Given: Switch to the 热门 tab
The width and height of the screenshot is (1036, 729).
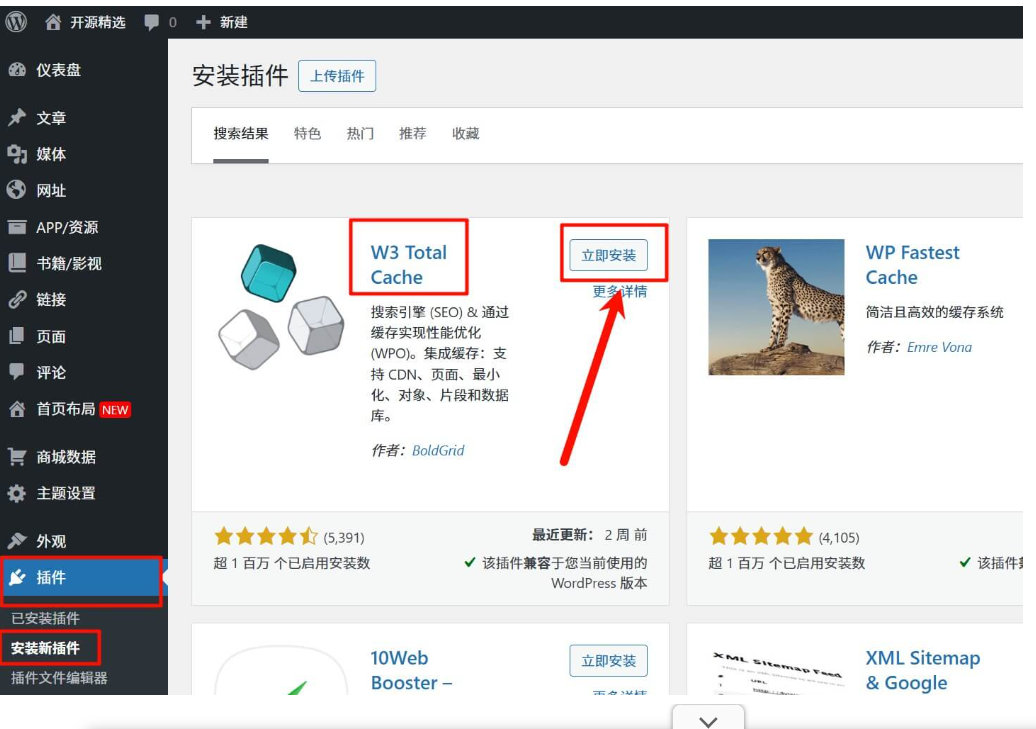Looking at the screenshot, I should [360, 134].
